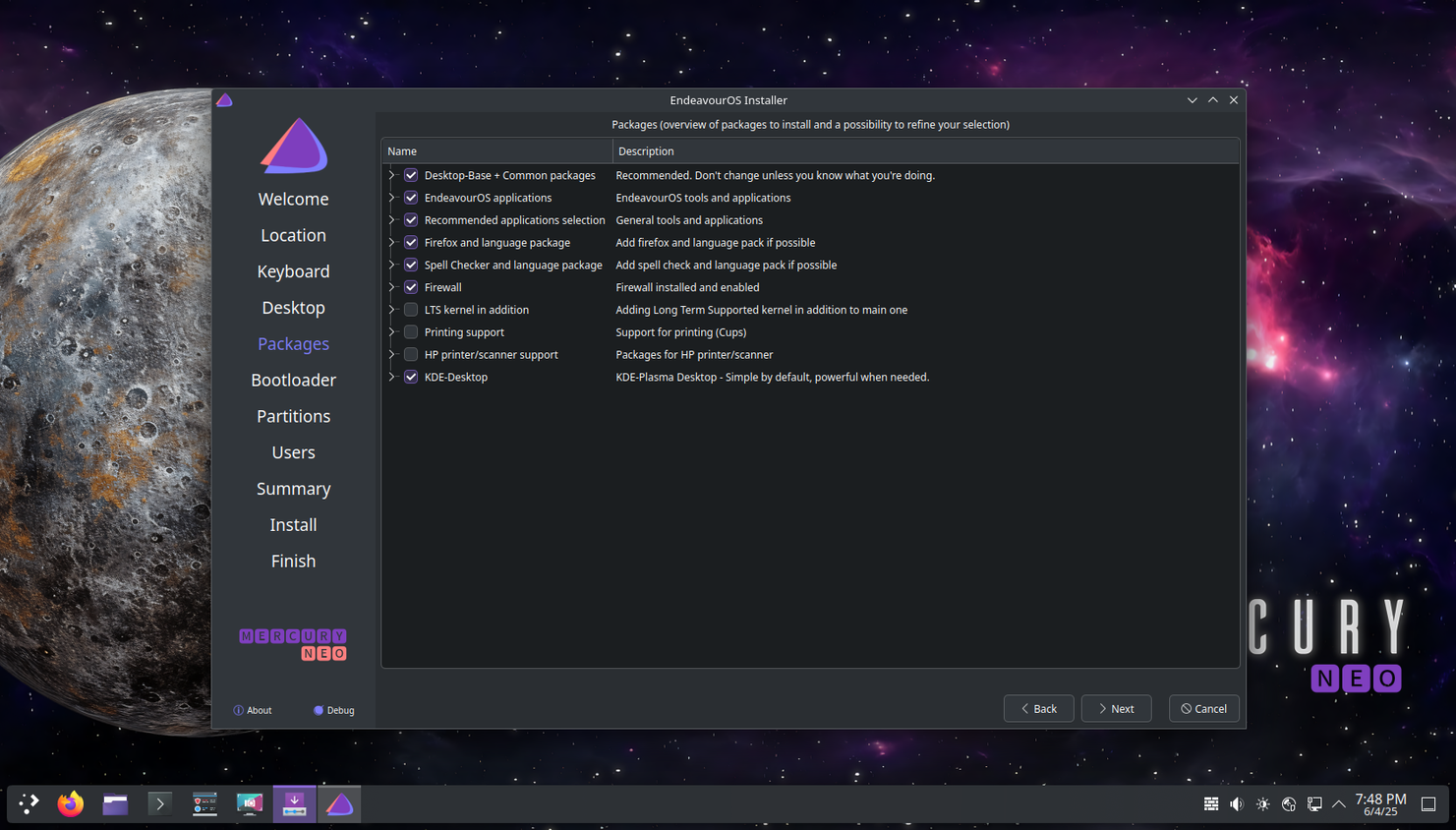Select the Bootloader step in the sidebar
1456x830 pixels.
[x=293, y=380]
